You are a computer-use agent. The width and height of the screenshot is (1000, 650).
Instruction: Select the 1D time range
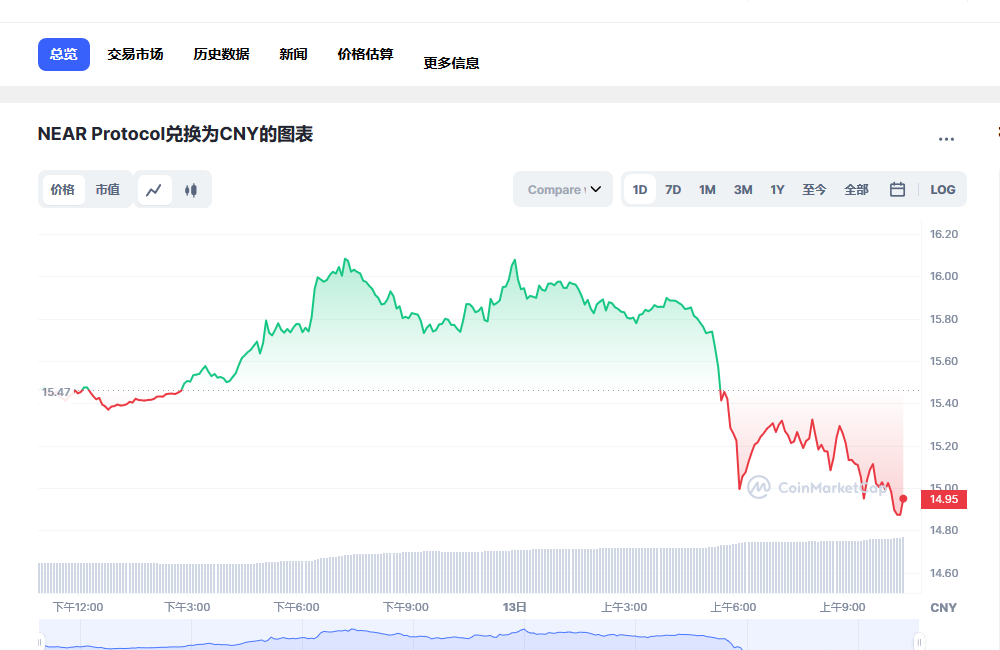(x=640, y=189)
